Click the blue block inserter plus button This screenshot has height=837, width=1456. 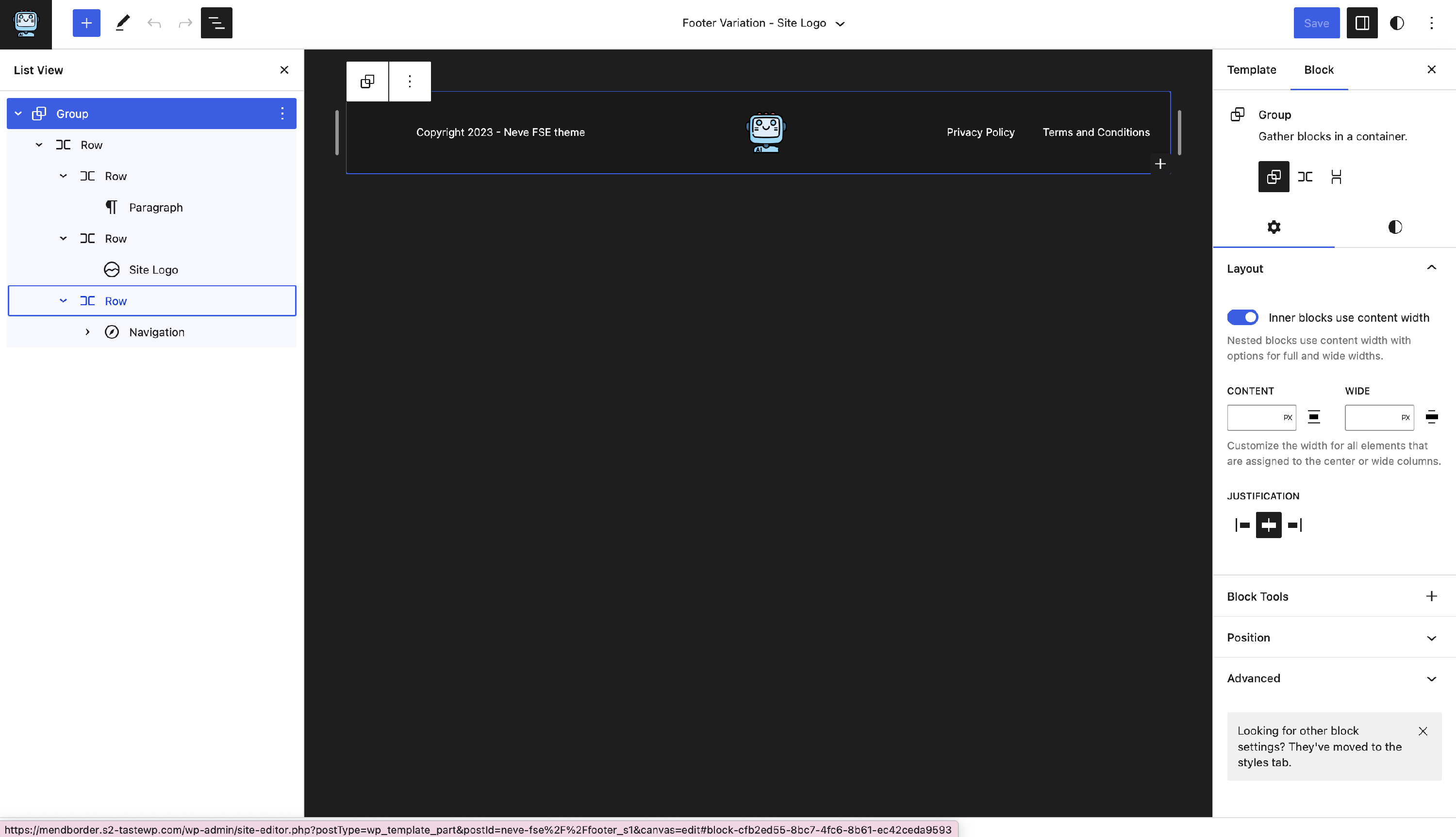[x=86, y=23]
